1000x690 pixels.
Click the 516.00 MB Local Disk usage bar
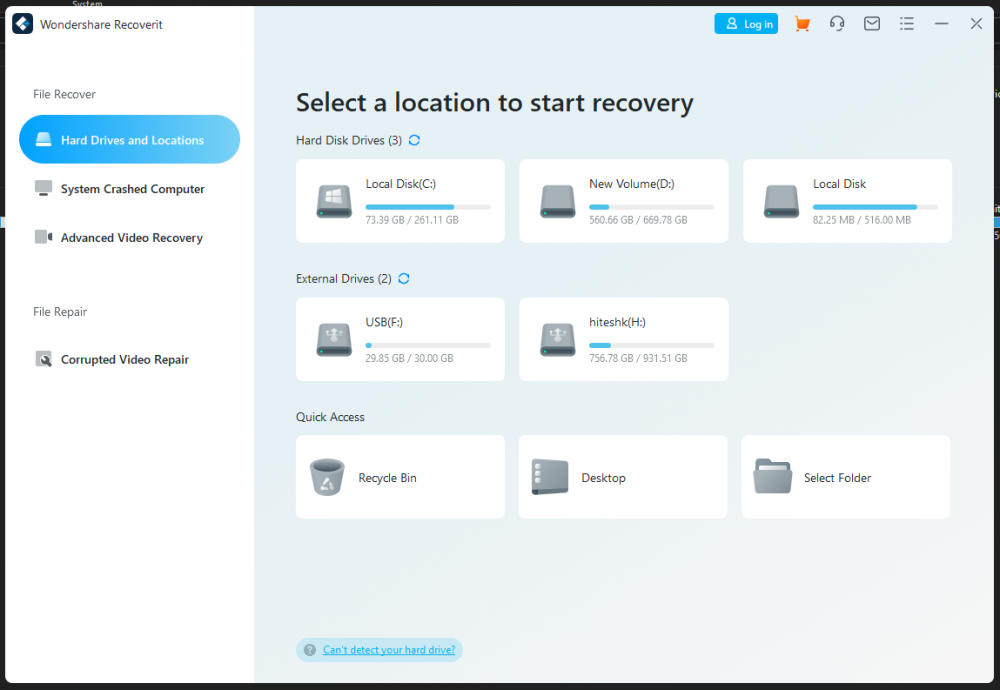coord(875,207)
